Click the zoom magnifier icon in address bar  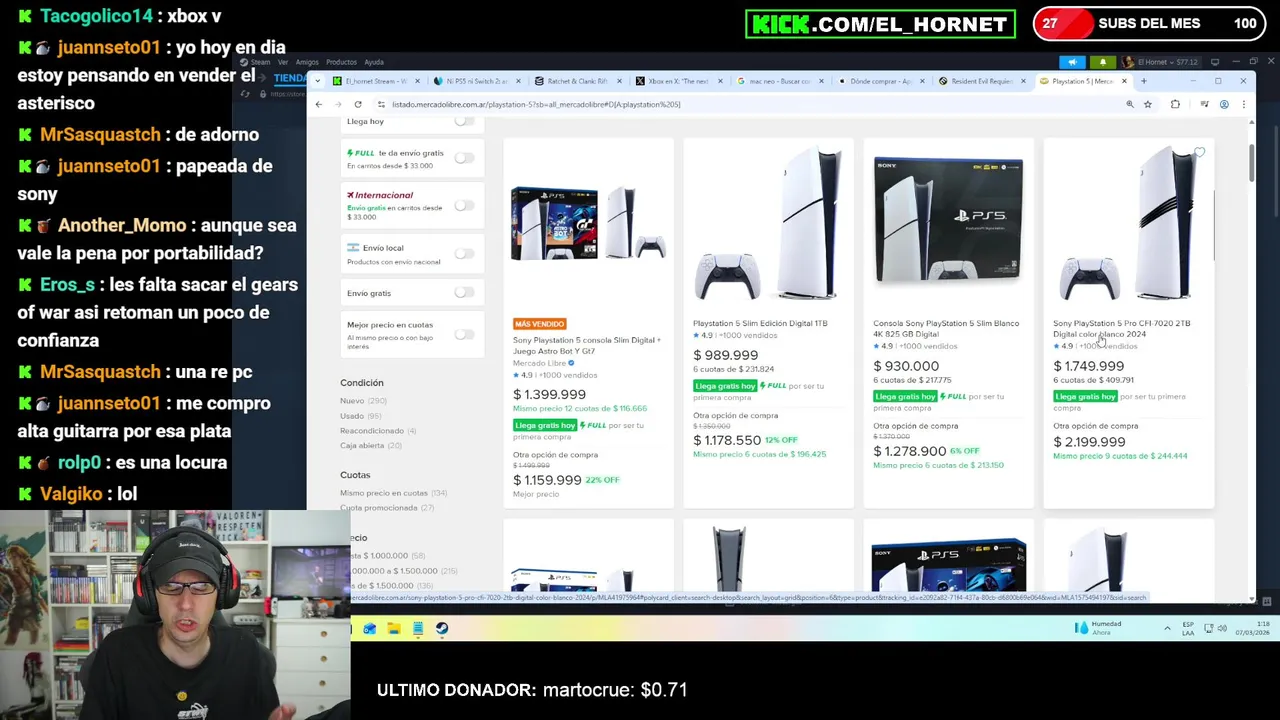[x=1130, y=104]
